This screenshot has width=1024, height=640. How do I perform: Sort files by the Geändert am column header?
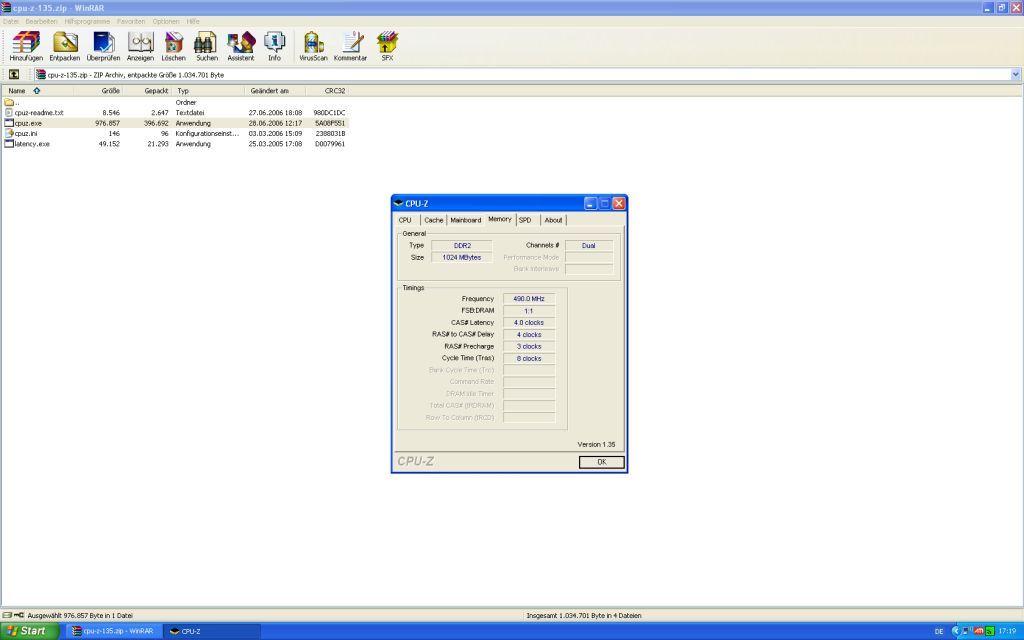[x=275, y=91]
